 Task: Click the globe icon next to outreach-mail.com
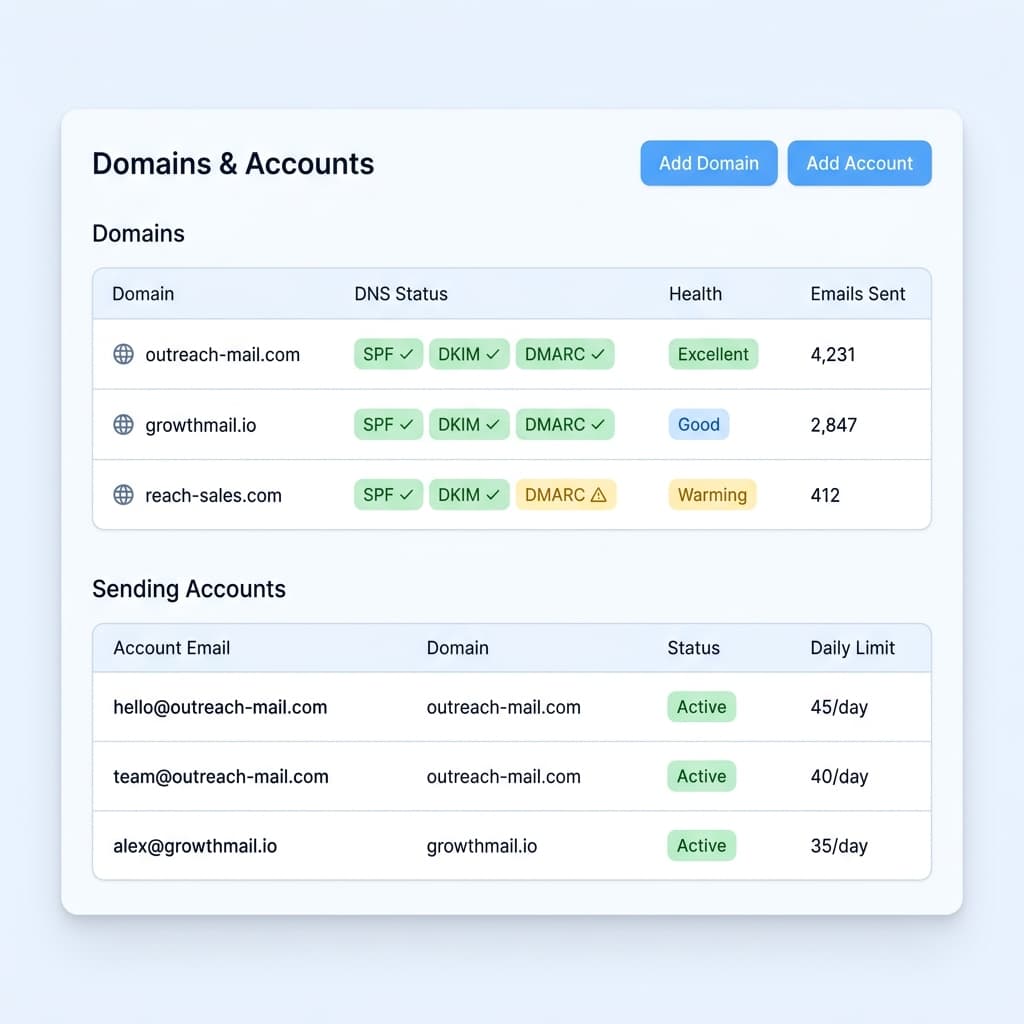click(122, 354)
